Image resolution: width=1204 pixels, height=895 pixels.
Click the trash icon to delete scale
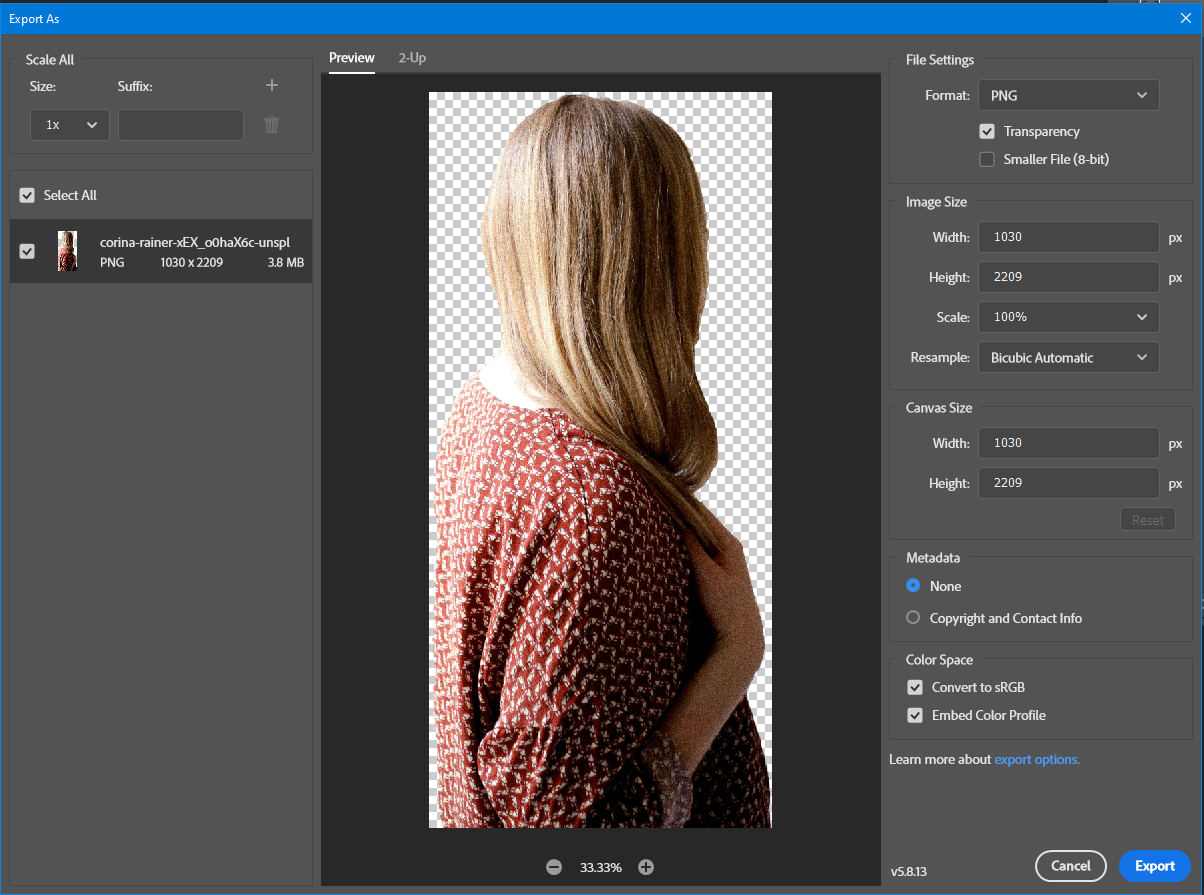(x=271, y=125)
